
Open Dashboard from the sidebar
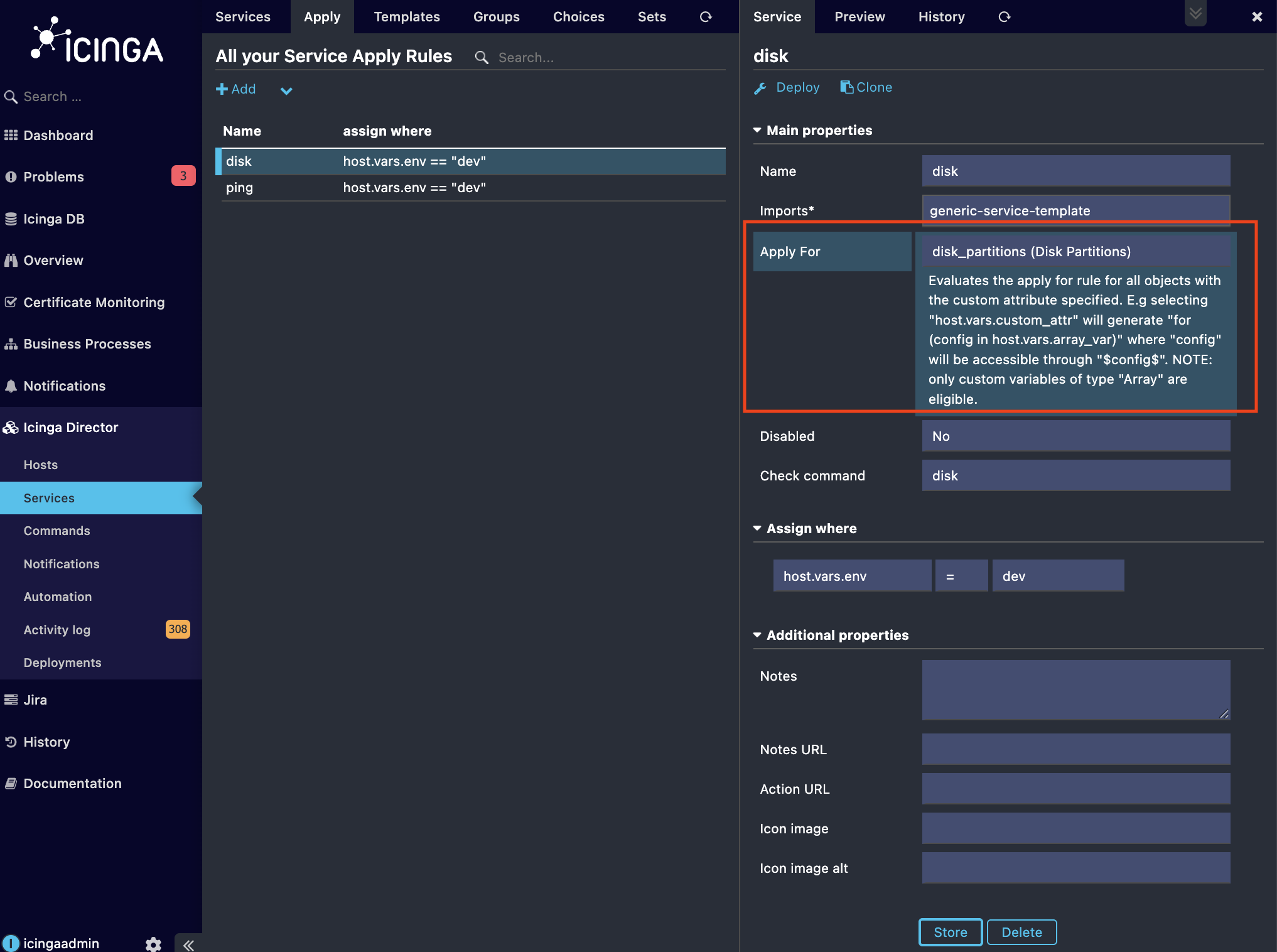pyautogui.click(x=58, y=135)
